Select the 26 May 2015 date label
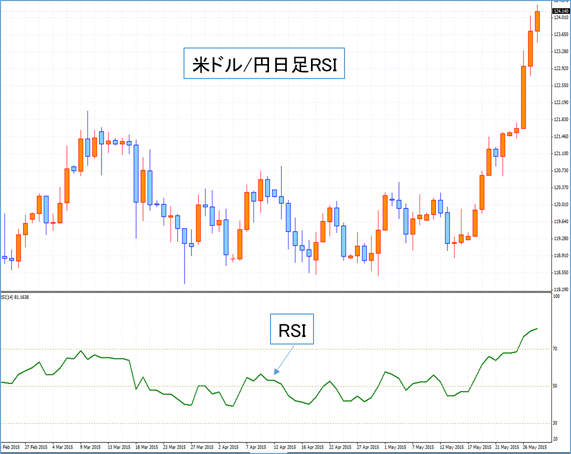The image size is (571, 454). tap(535, 447)
